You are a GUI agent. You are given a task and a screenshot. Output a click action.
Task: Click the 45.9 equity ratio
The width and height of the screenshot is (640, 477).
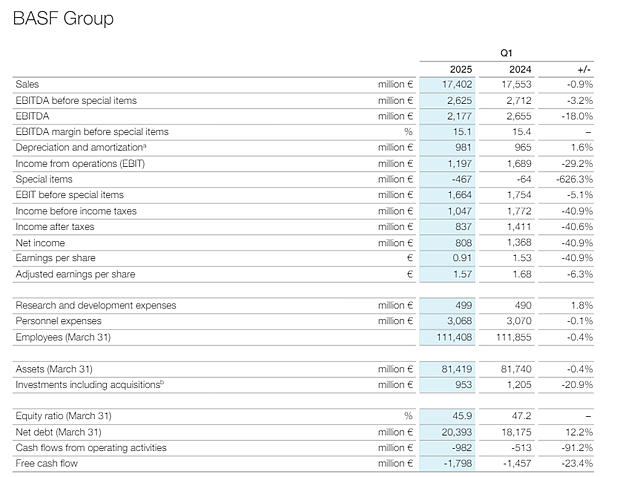[462, 416]
